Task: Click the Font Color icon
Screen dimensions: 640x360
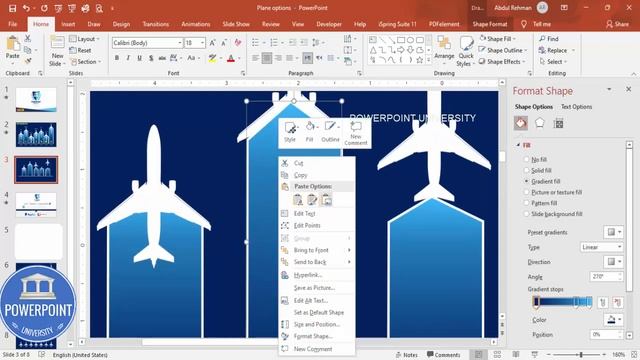Action: 231,58
